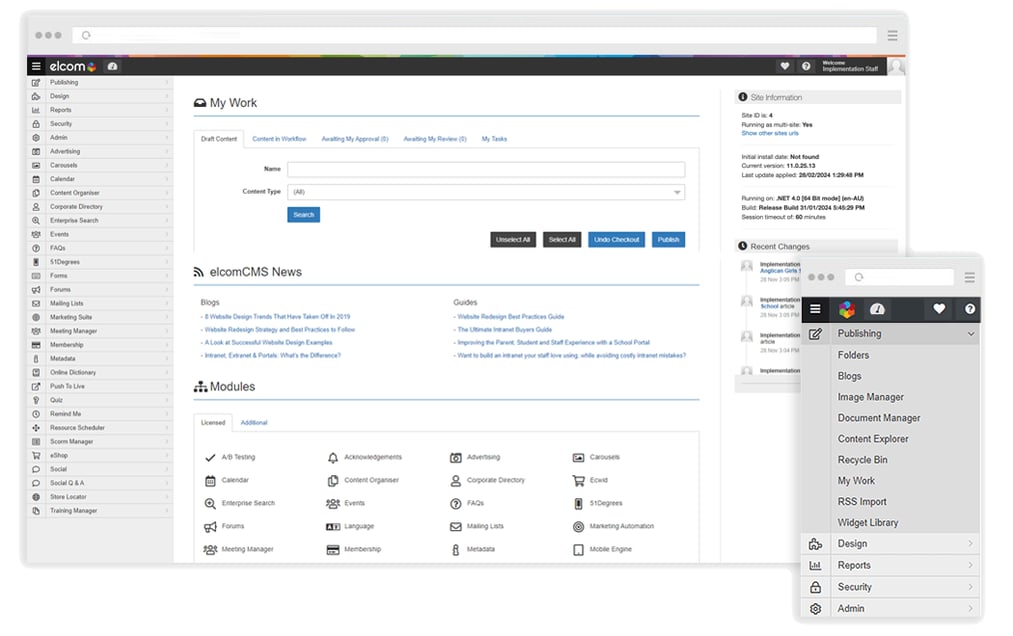Select the dashboard gauge icon in the popup toolbar
This screenshot has height=636, width=1013.
tap(877, 310)
